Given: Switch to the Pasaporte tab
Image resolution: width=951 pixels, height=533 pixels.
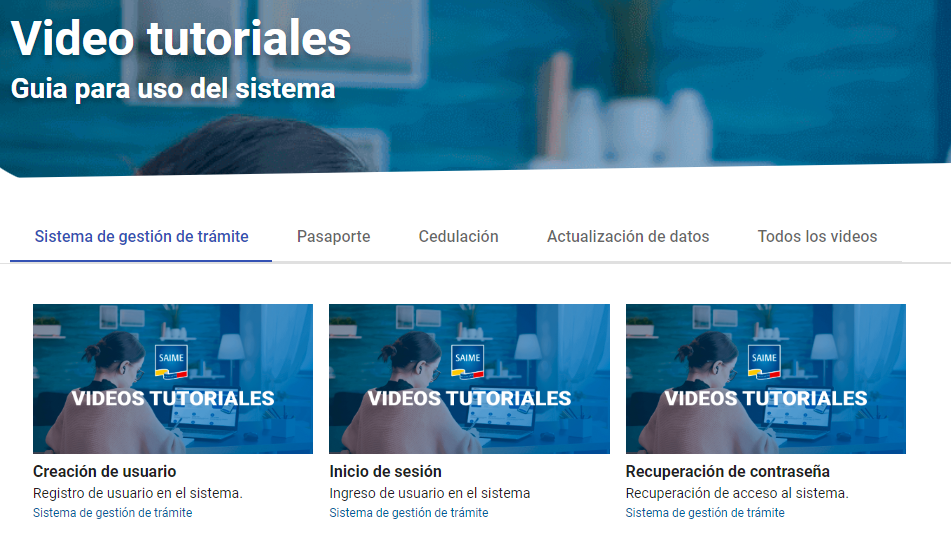Looking at the screenshot, I should [334, 236].
